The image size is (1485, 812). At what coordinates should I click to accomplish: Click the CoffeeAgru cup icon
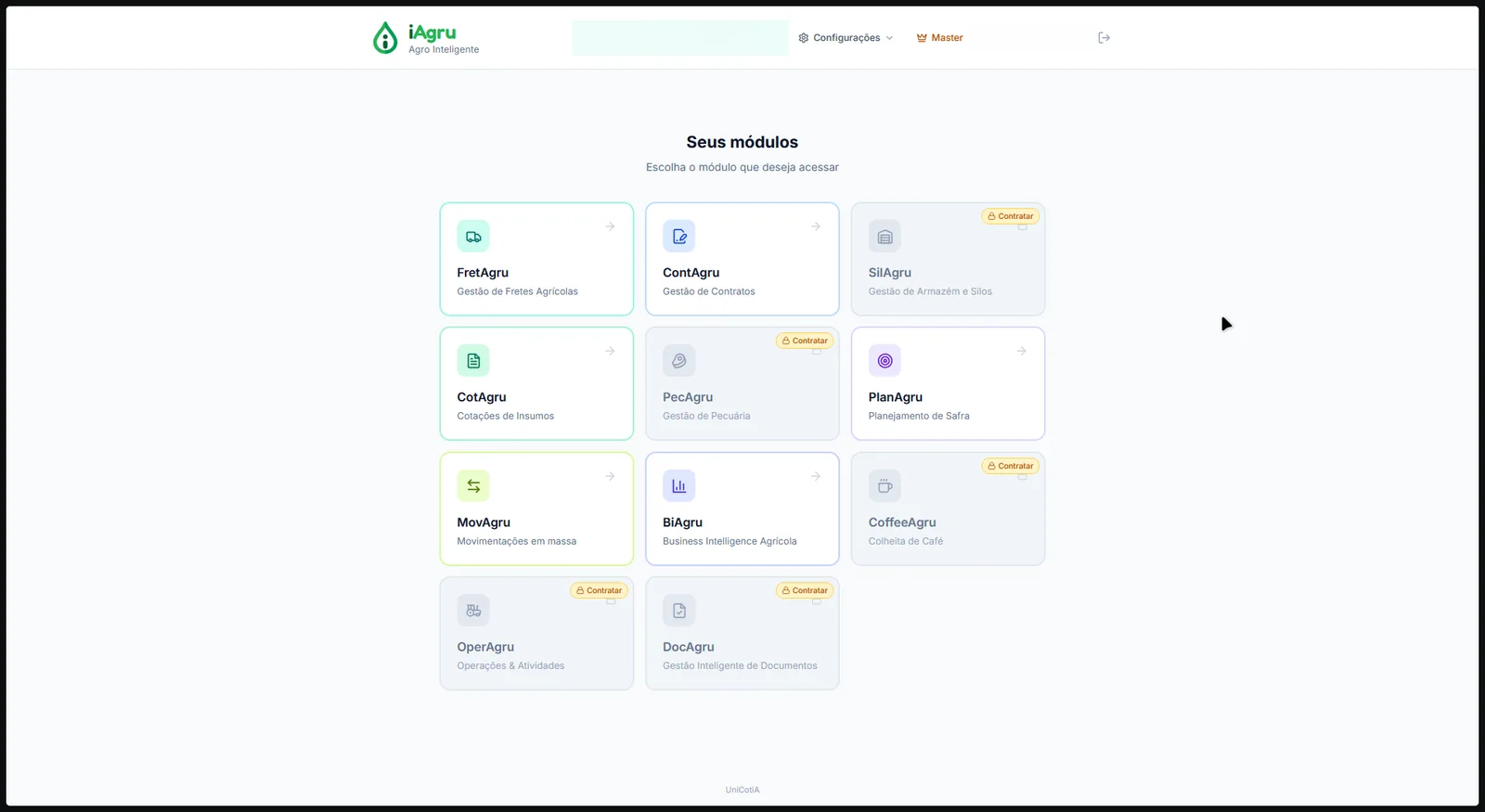tap(885, 485)
